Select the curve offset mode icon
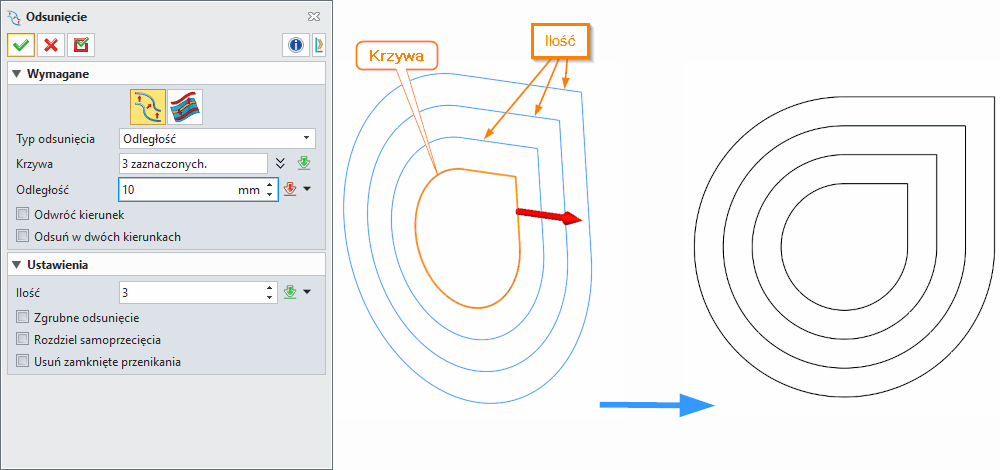 (x=148, y=105)
